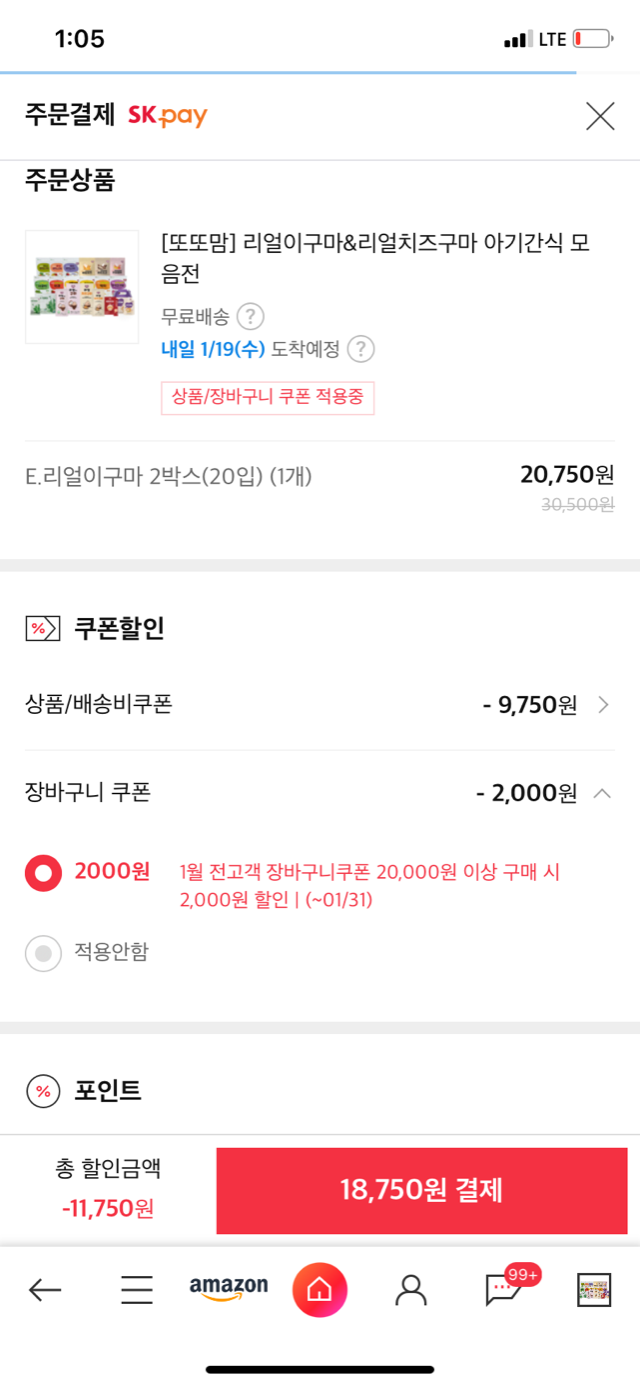Select the 적용안함 radio option

pos(43,953)
